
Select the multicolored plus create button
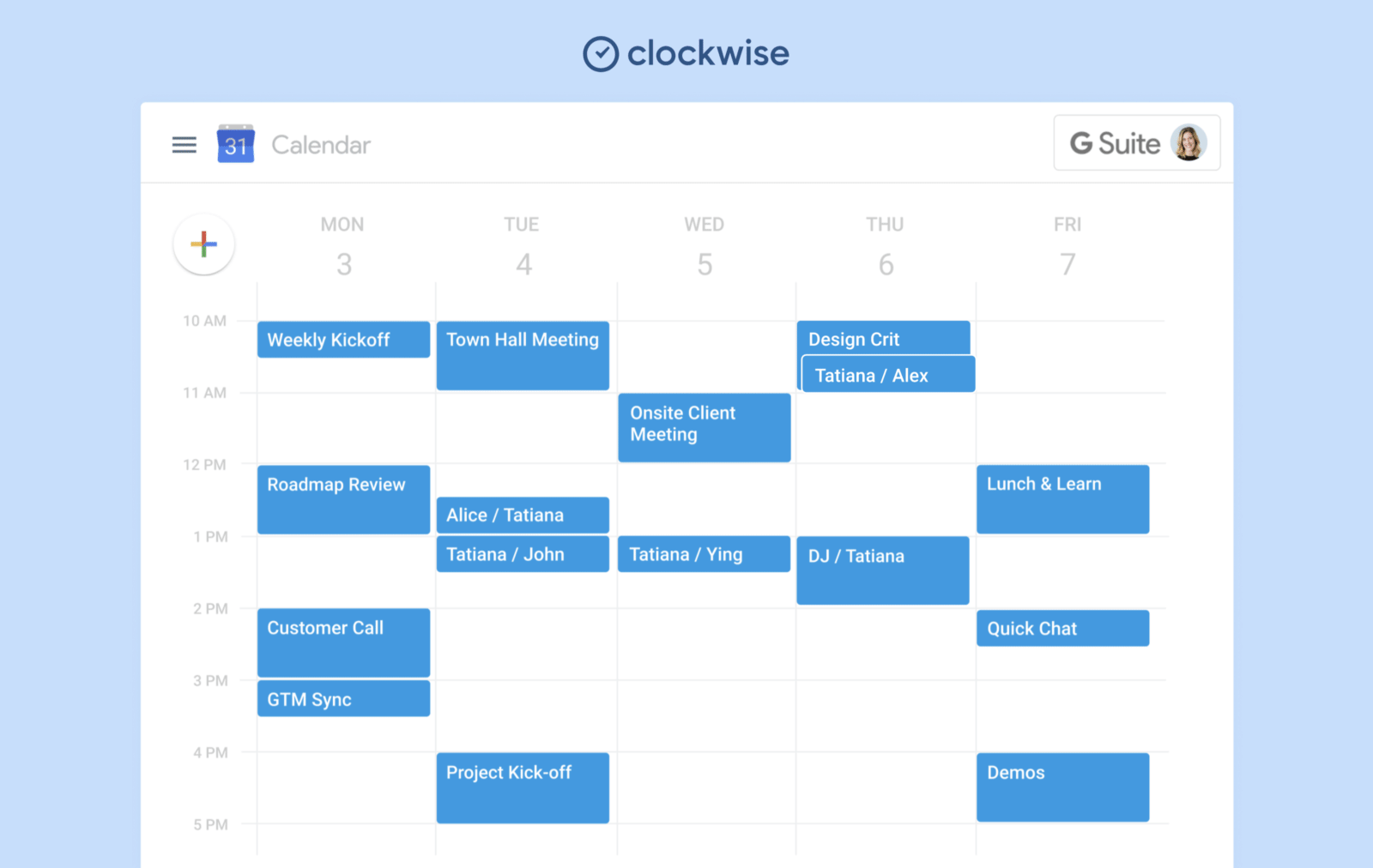pos(203,244)
